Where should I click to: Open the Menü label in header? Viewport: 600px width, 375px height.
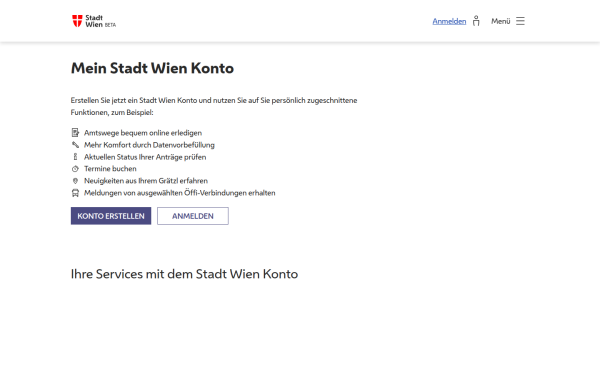(x=501, y=21)
